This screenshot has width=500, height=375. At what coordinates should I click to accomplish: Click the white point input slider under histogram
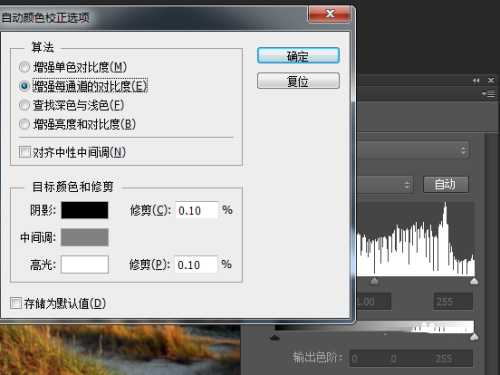click(x=474, y=281)
